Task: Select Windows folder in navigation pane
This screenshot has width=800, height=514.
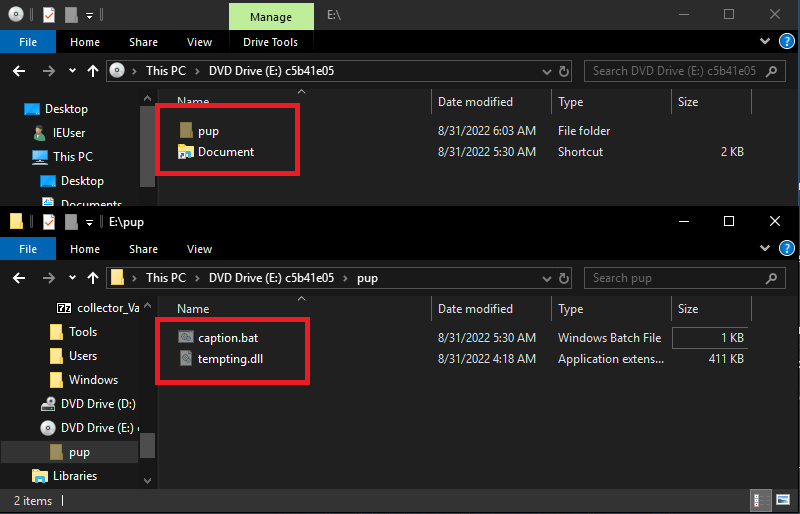Action: pos(93,380)
